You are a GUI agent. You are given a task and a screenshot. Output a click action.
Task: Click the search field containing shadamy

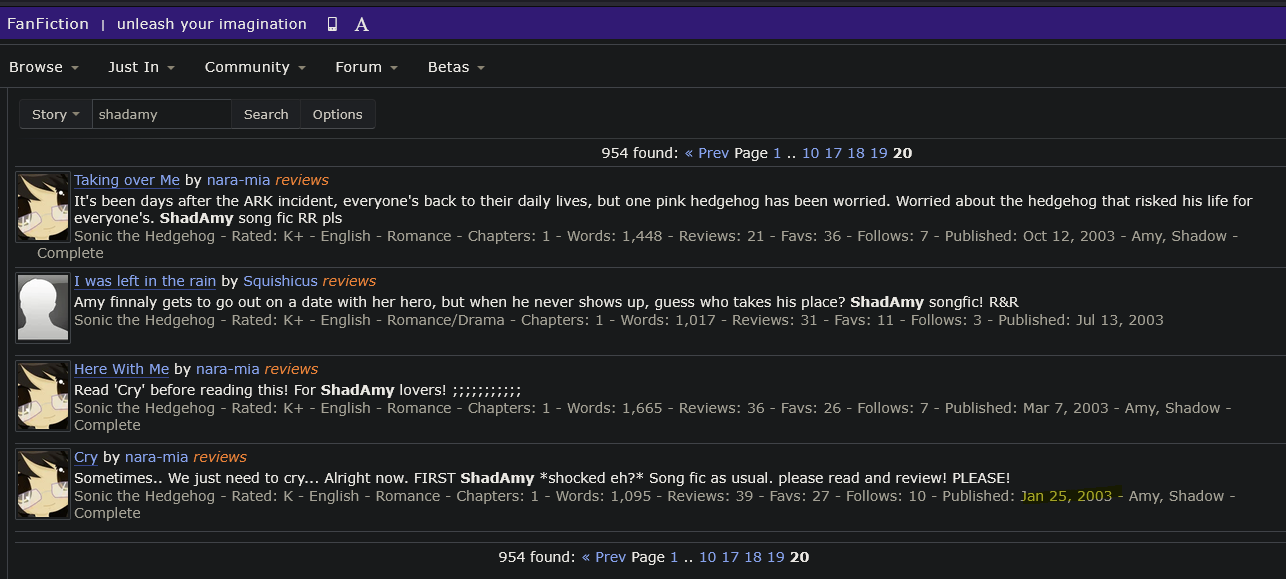click(162, 114)
